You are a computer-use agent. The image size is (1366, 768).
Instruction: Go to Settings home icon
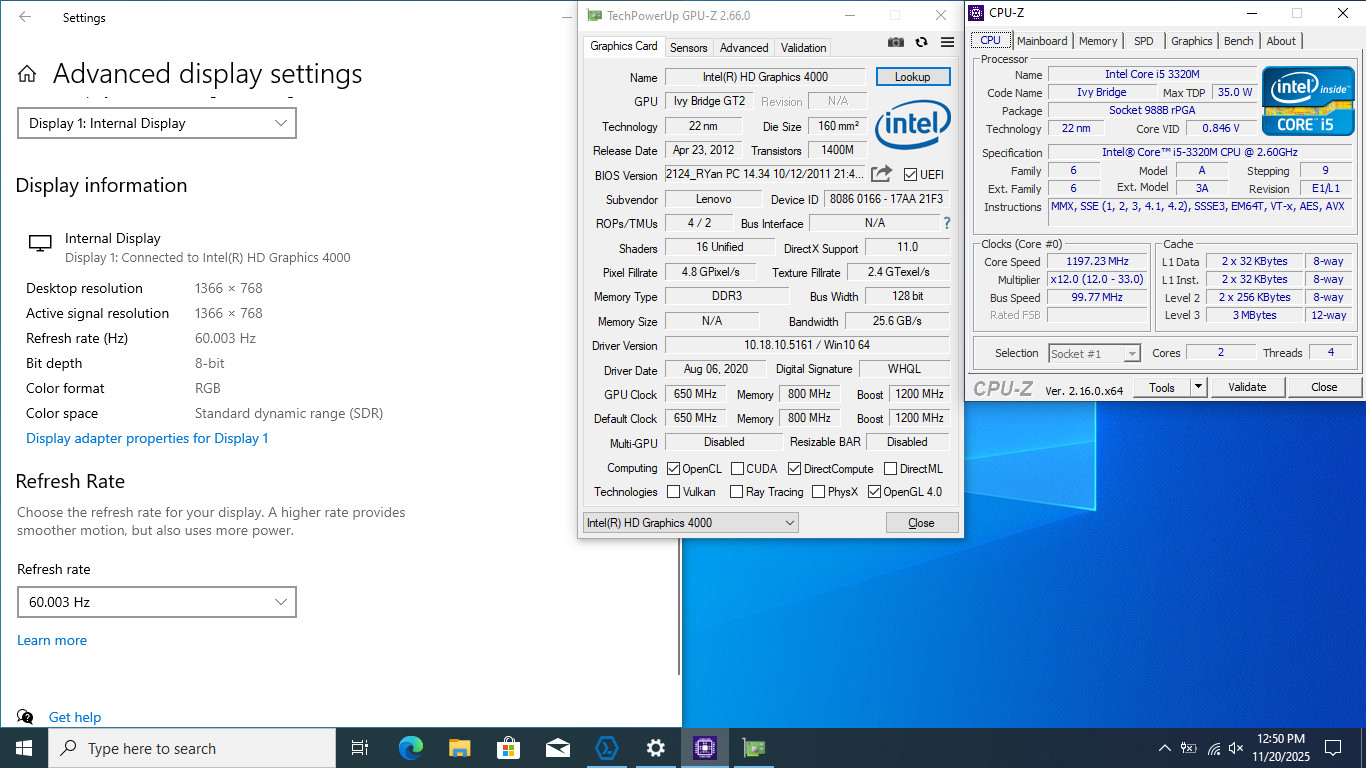point(27,74)
